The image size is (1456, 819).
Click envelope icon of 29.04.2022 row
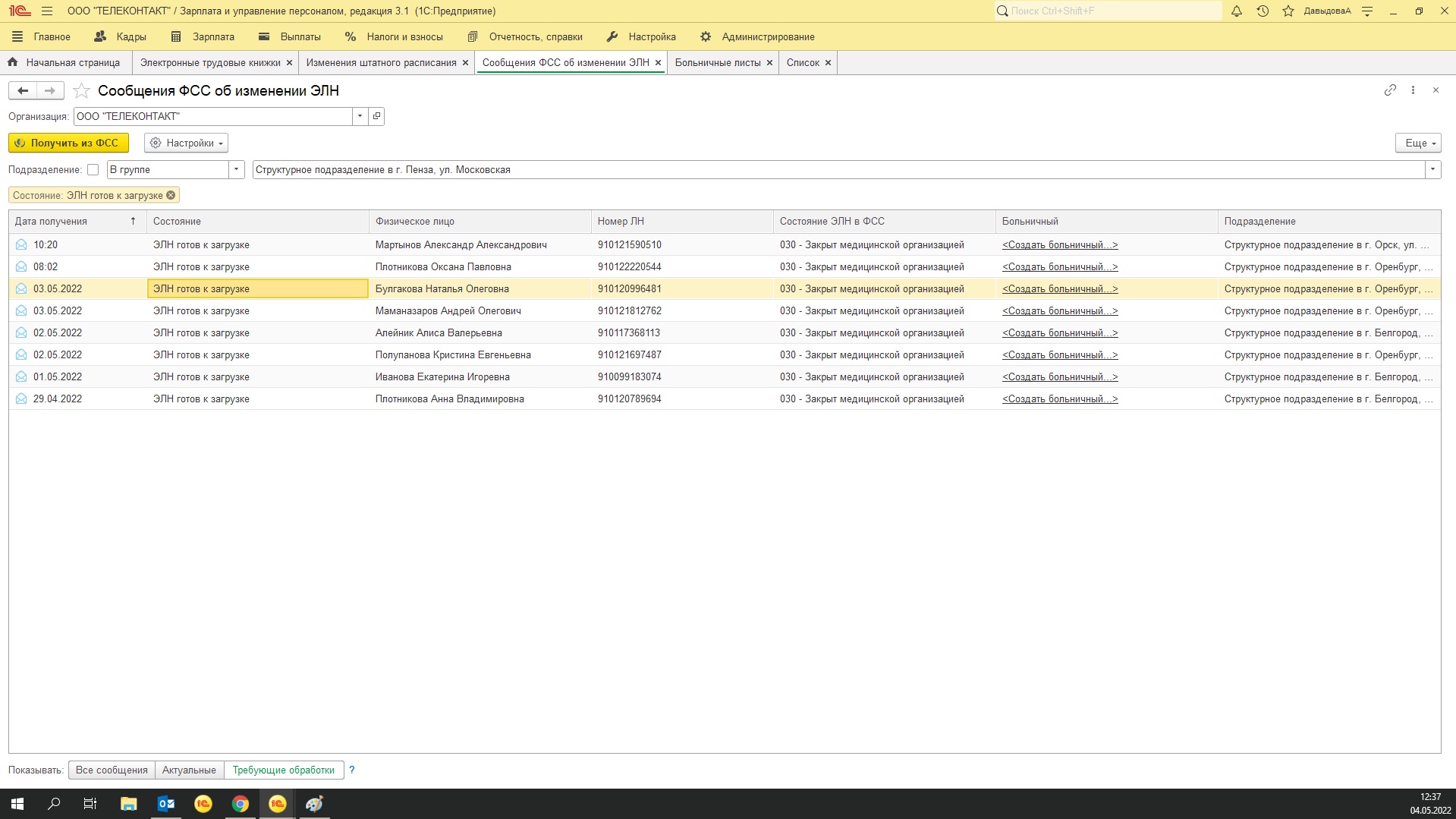click(x=21, y=398)
